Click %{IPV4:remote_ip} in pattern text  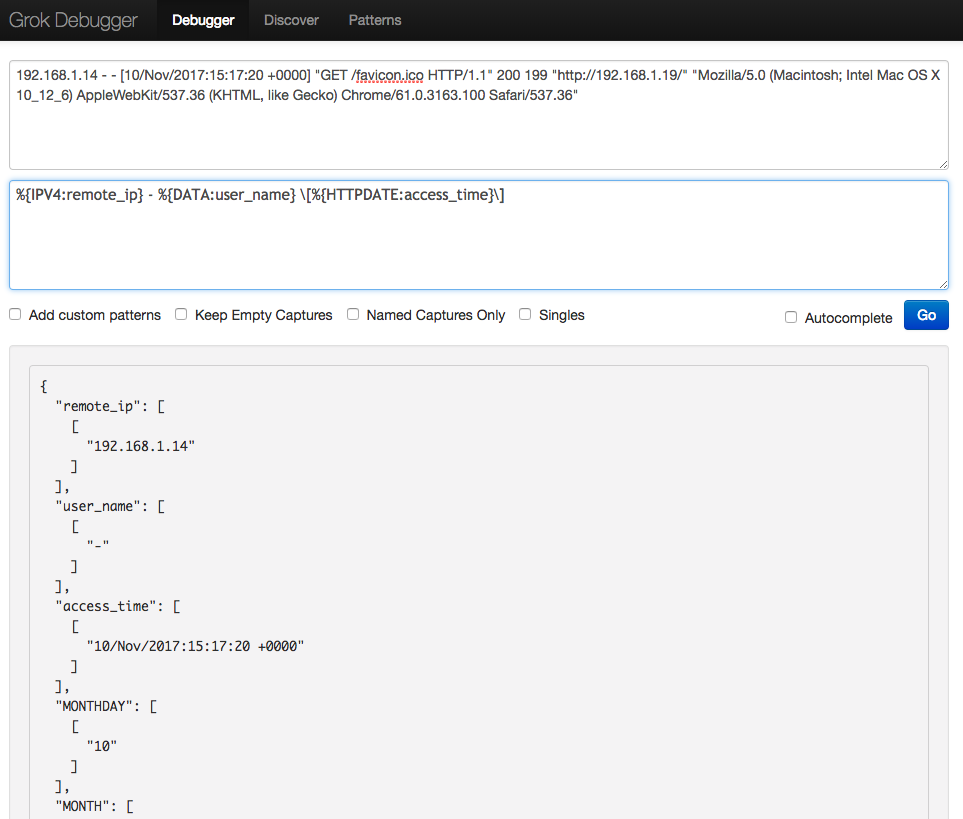point(80,195)
